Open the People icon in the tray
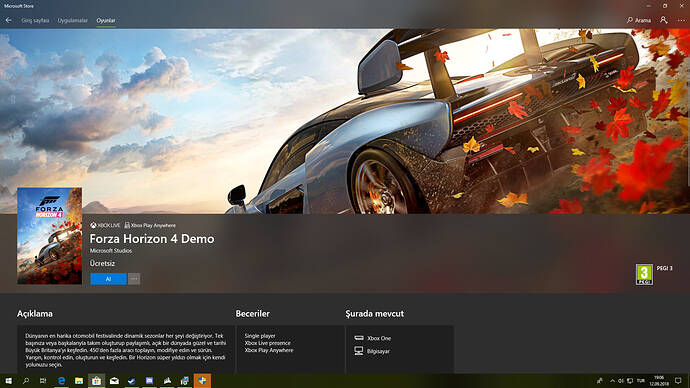 (599, 381)
